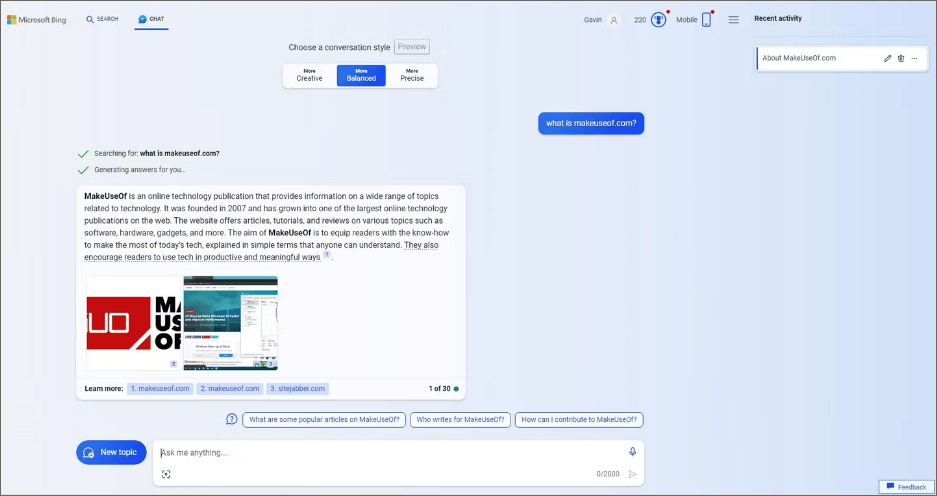This screenshot has width=937, height=496.
Task: Open more options for About MakeUseOf.com chat
Action: coord(914,59)
